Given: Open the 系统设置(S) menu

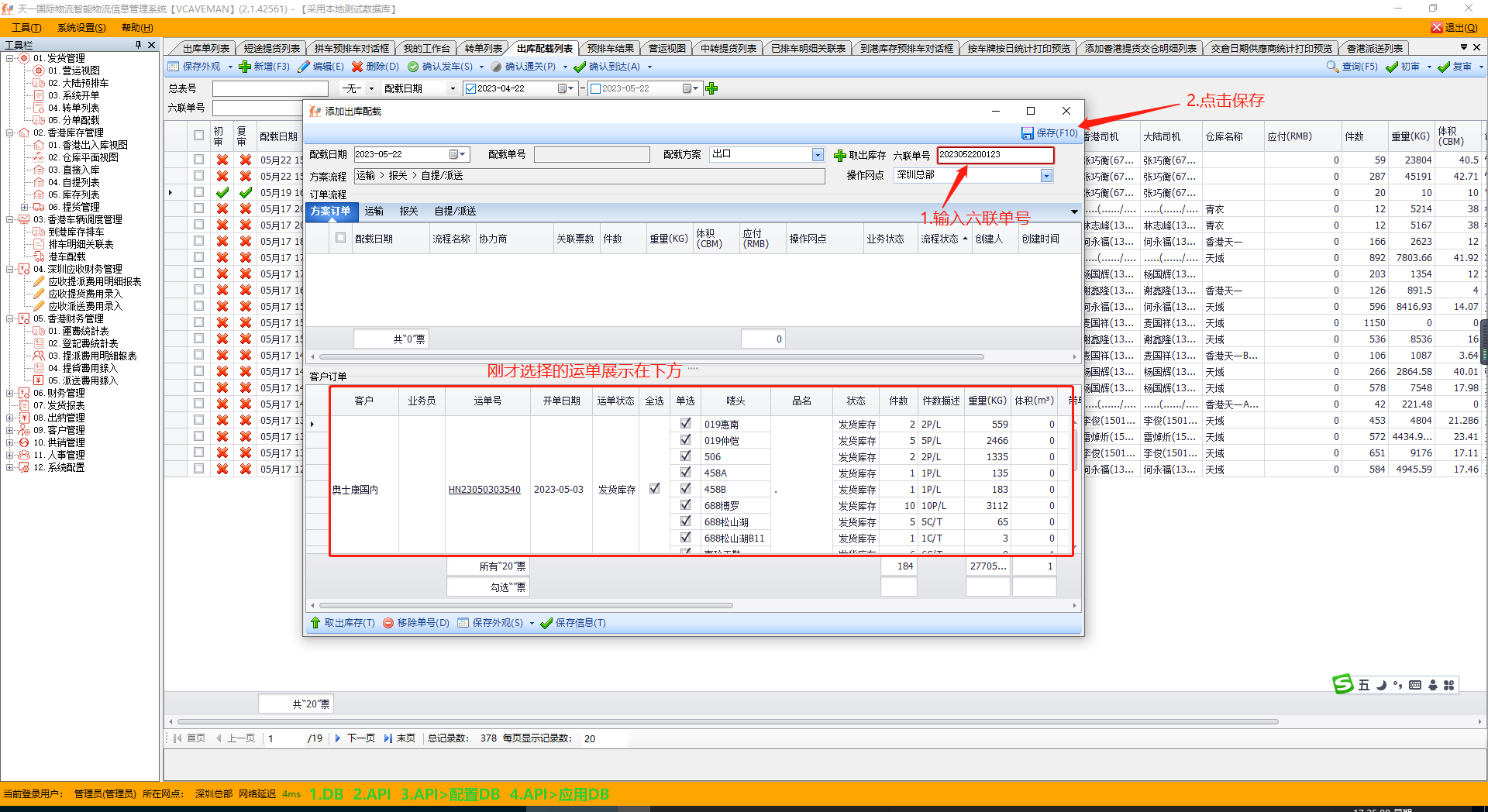Looking at the screenshot, I should coord(81,27).
